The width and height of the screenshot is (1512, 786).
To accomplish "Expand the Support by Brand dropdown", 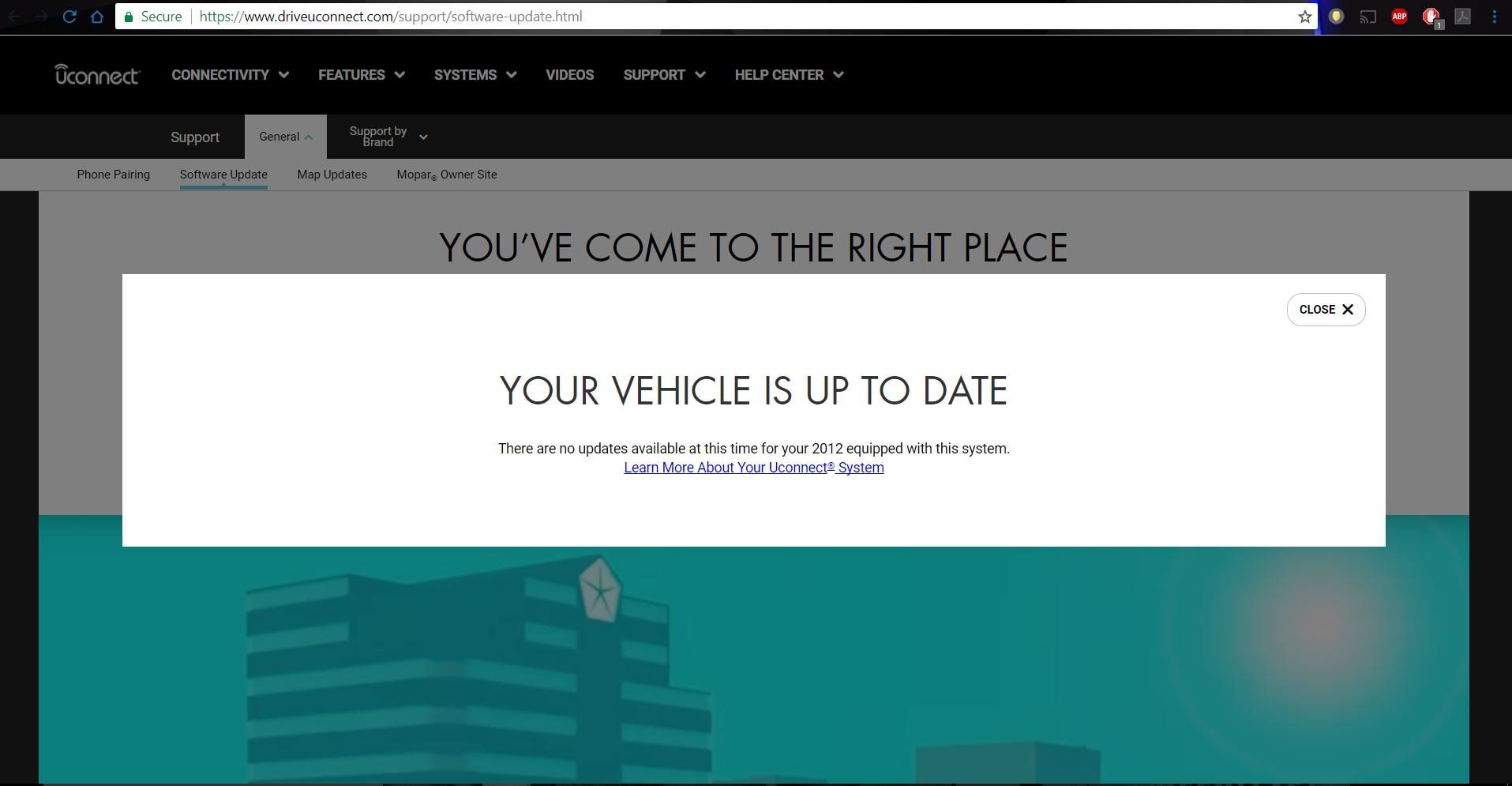I will point(388,137).
